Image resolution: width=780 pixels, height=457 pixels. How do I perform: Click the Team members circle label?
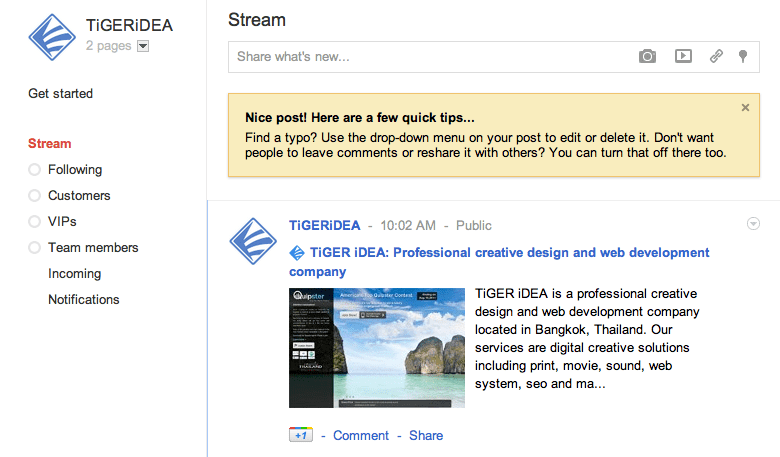pyautogui.click(x=93, y=247)
